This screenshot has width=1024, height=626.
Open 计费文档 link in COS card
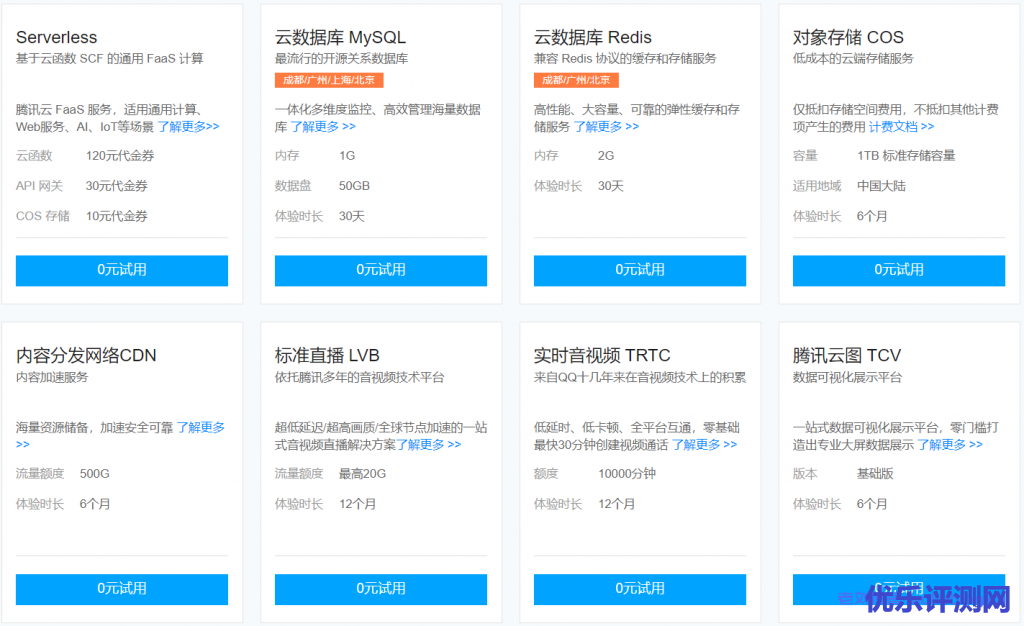point(901,126)
